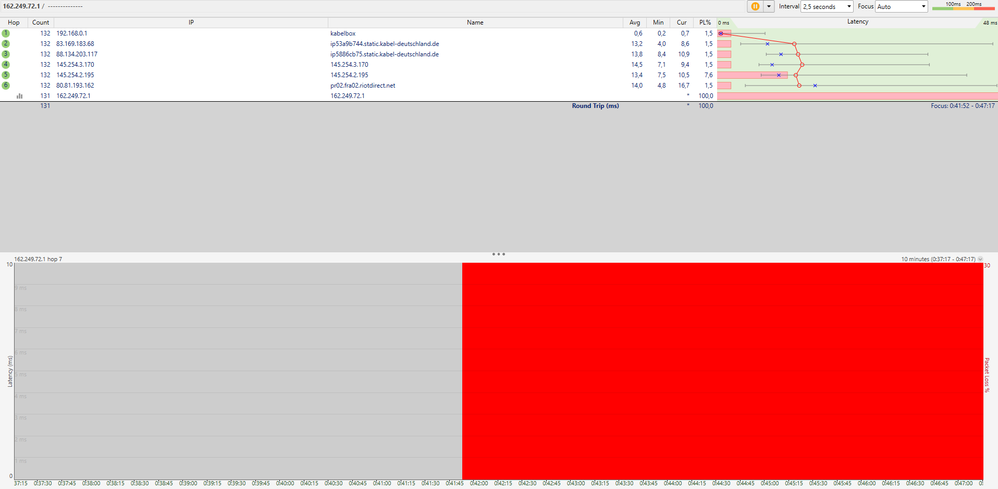This screenshot has width=998, height=489.
Task: Select IP 162.249.72.1 in the final hop row
Action: click(73, 96)
